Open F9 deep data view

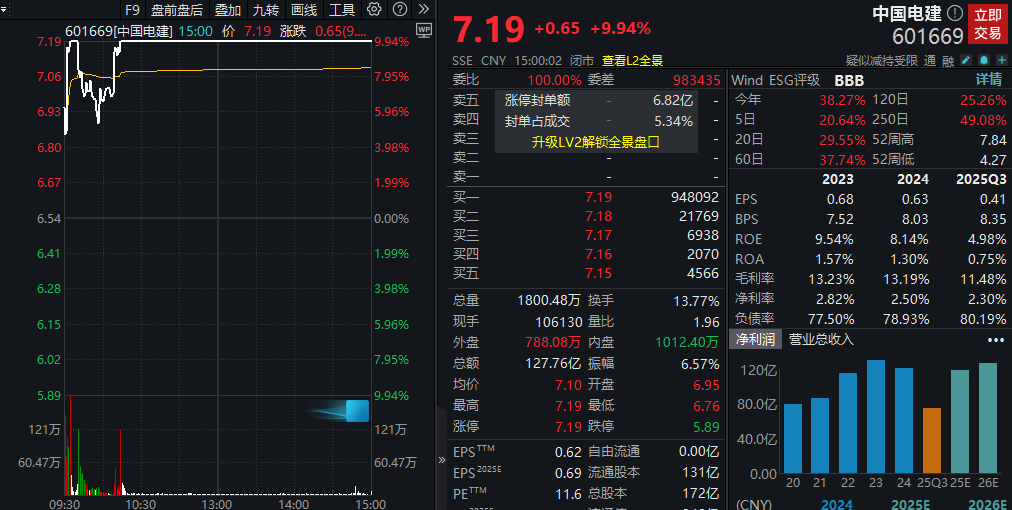coord(132,10)
